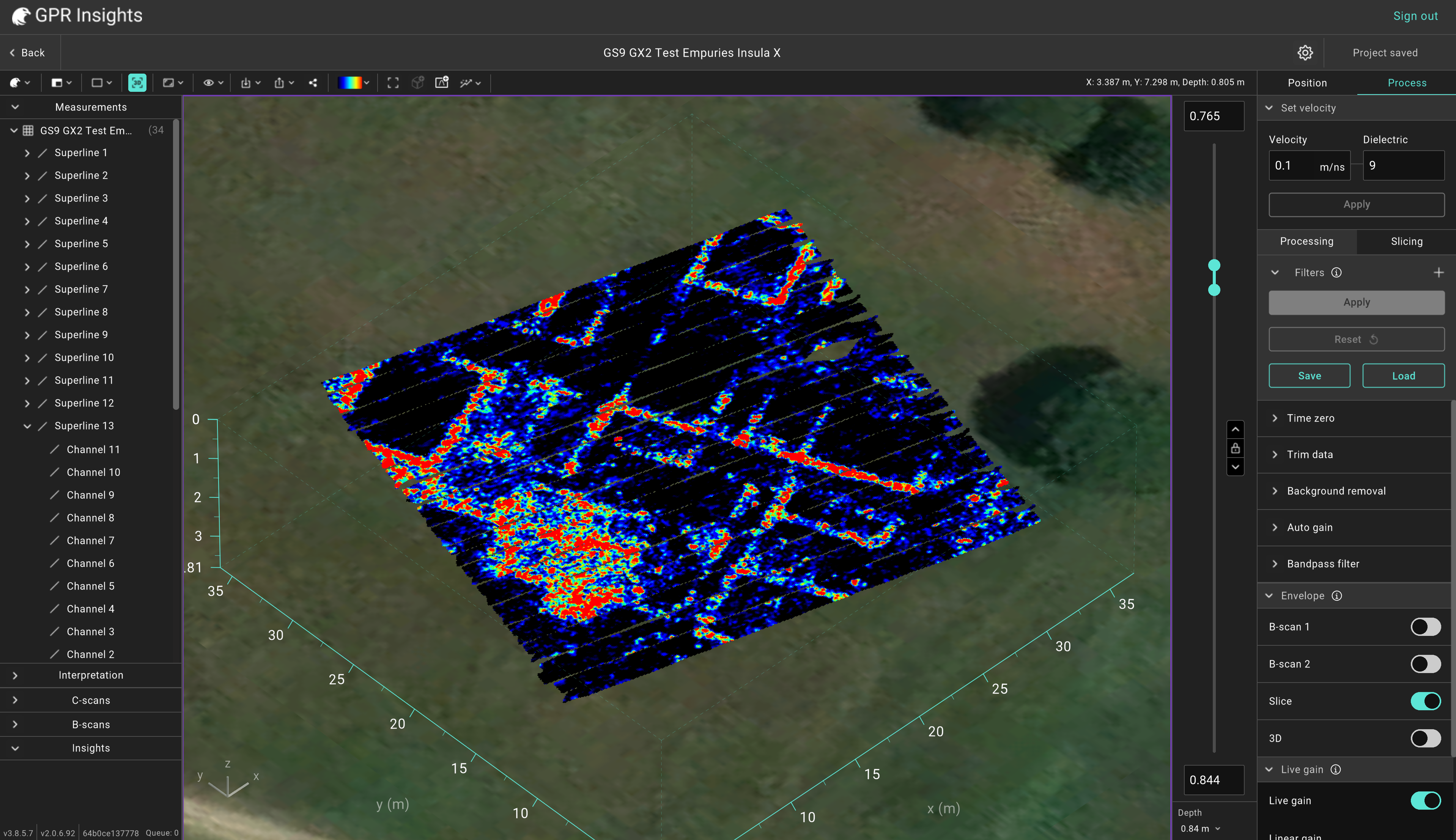Apply the filters

(1356, 302)
